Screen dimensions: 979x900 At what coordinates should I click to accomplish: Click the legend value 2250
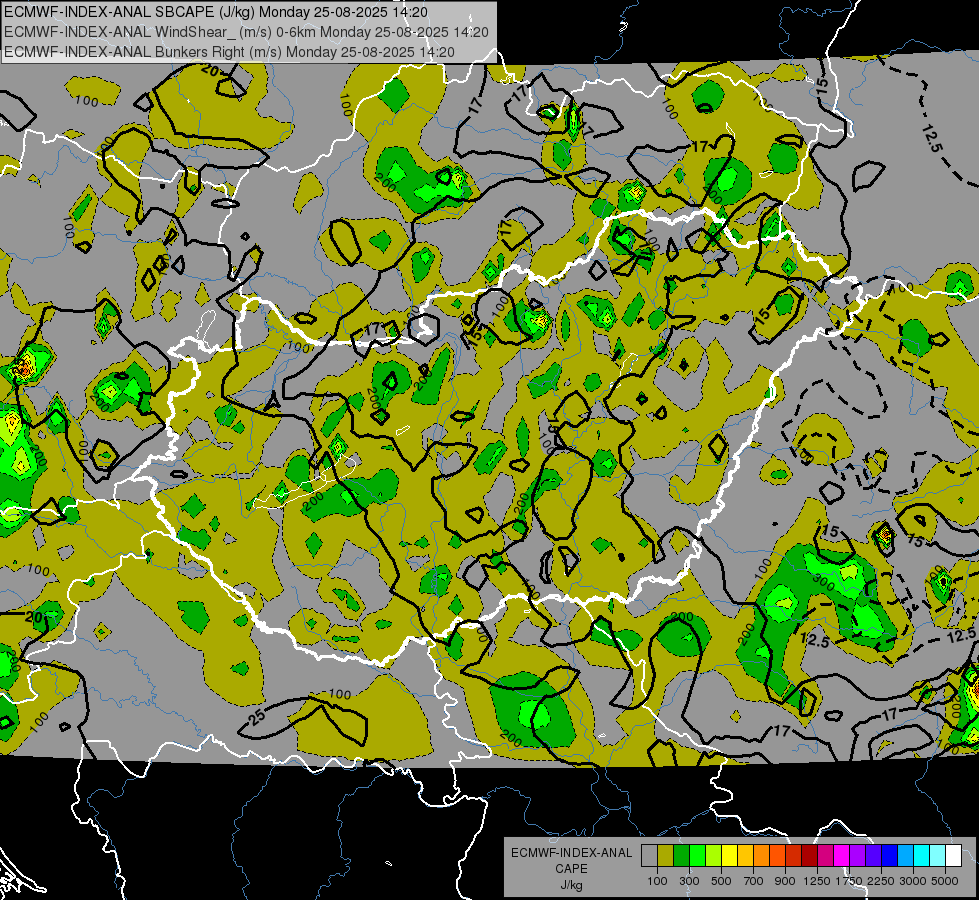(x=882, y=881)
